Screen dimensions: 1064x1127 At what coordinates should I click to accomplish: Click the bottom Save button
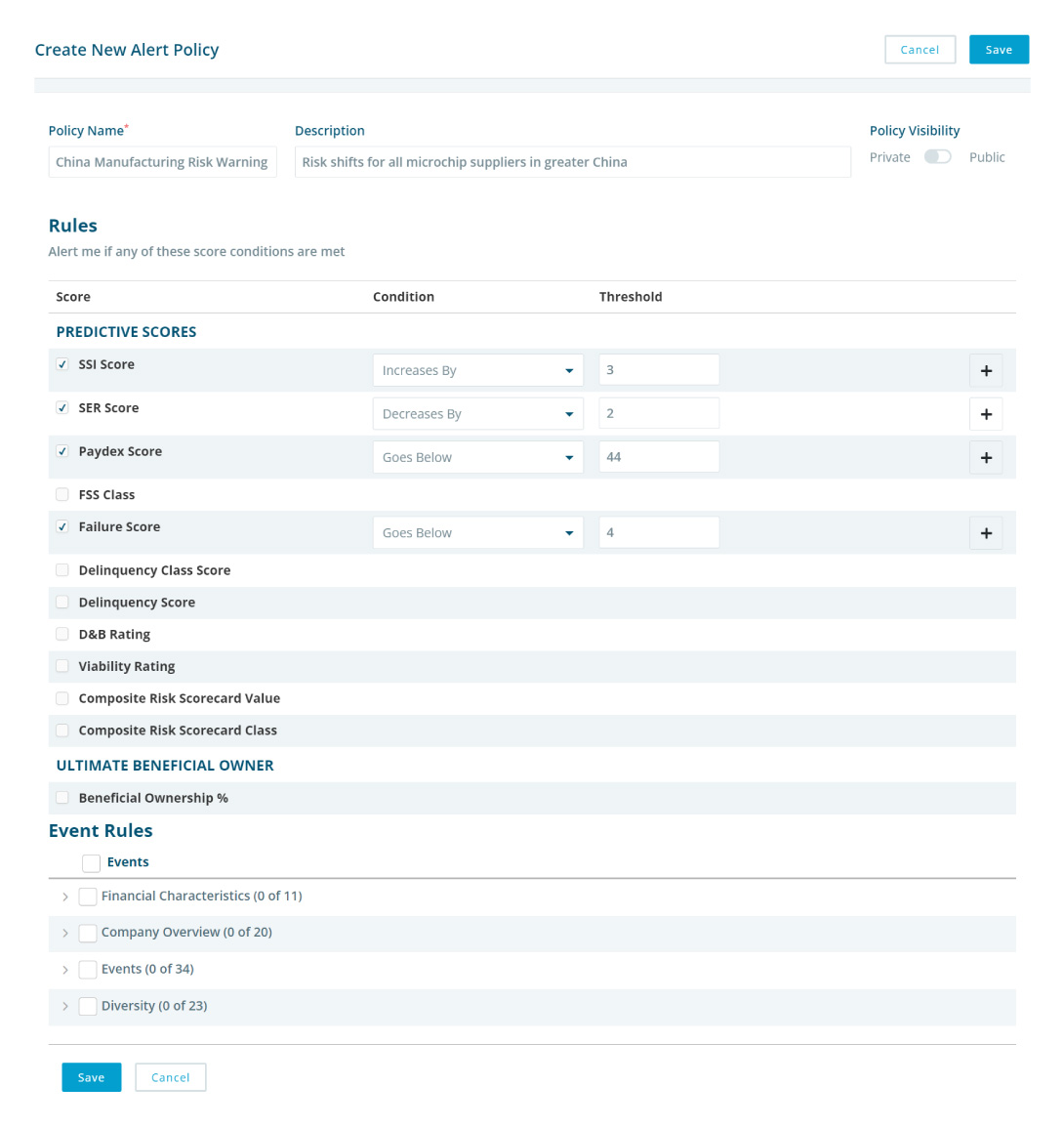click(91, 1077)
